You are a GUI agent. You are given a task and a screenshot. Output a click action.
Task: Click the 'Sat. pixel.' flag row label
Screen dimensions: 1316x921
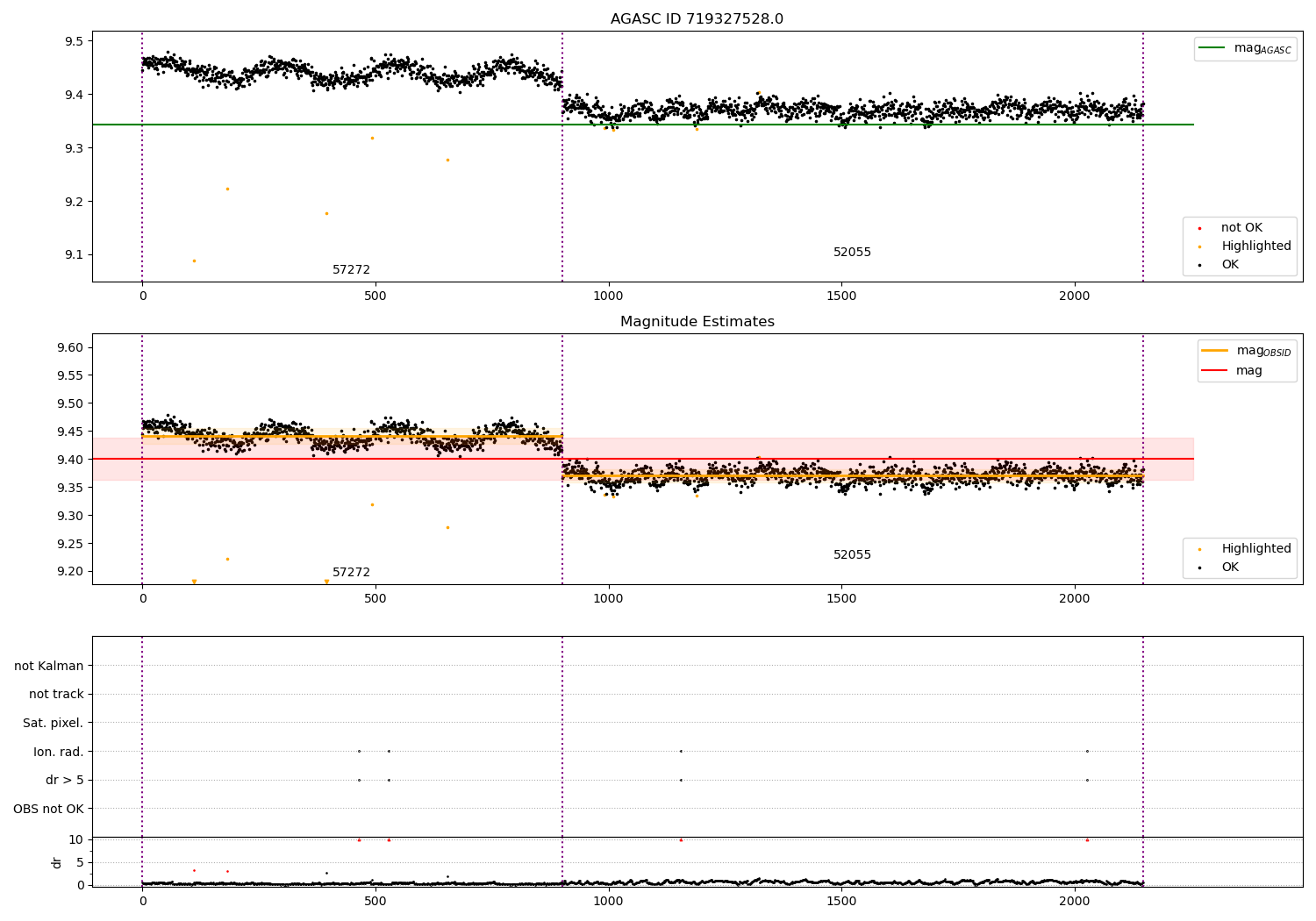pyautogui.click(x=54, y=723)
